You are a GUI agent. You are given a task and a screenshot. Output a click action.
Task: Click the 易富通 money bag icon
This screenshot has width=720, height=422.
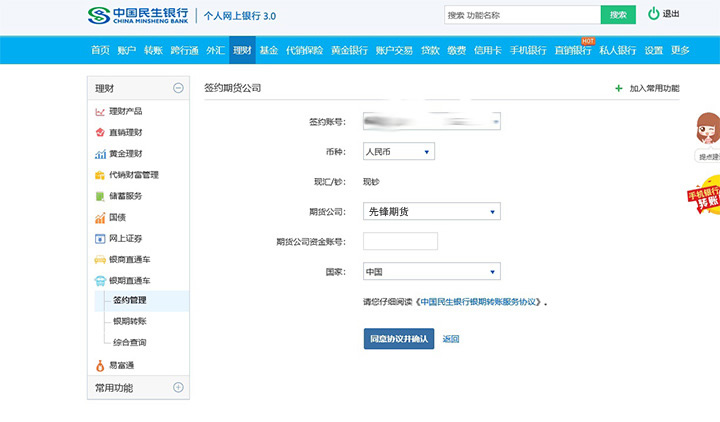pyautogui.click(x=100, y=365)
